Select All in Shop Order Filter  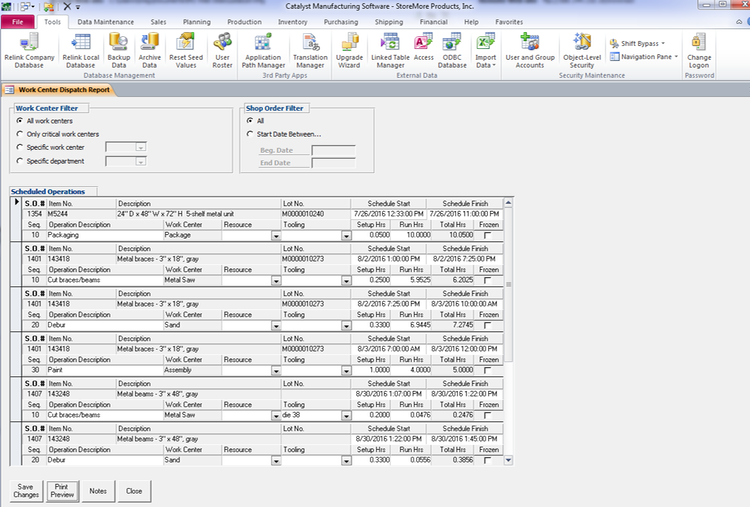250,121
